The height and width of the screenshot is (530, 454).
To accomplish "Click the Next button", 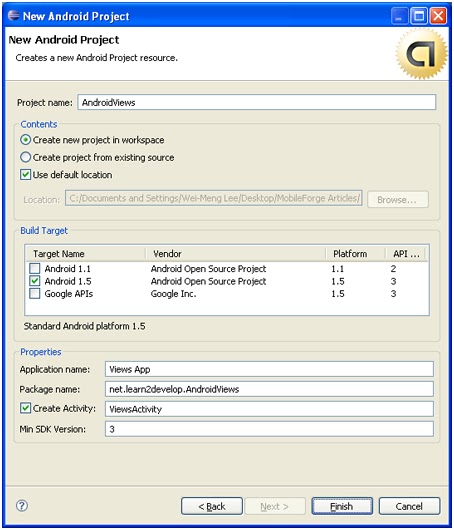I will tap(275, 506).
